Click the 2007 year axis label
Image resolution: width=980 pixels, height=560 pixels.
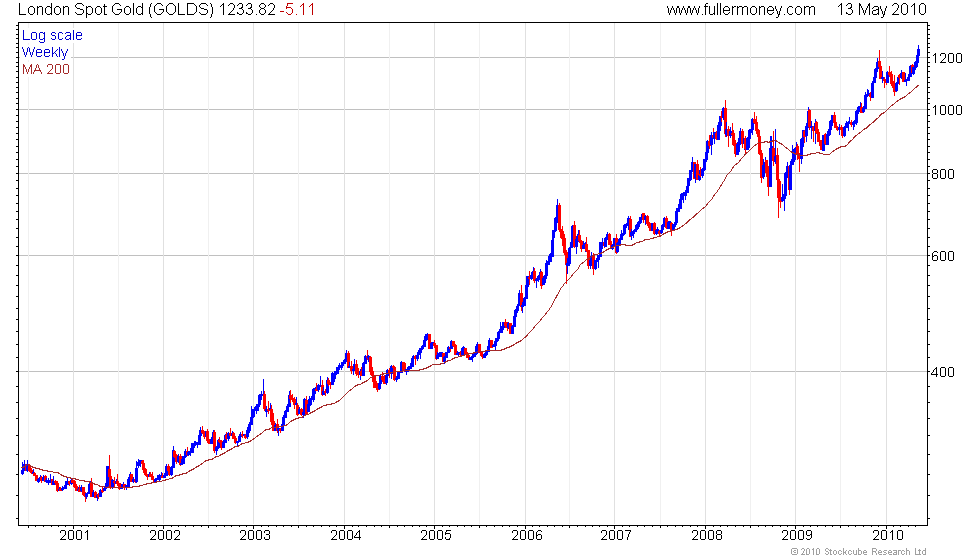(x=616, y=535)
